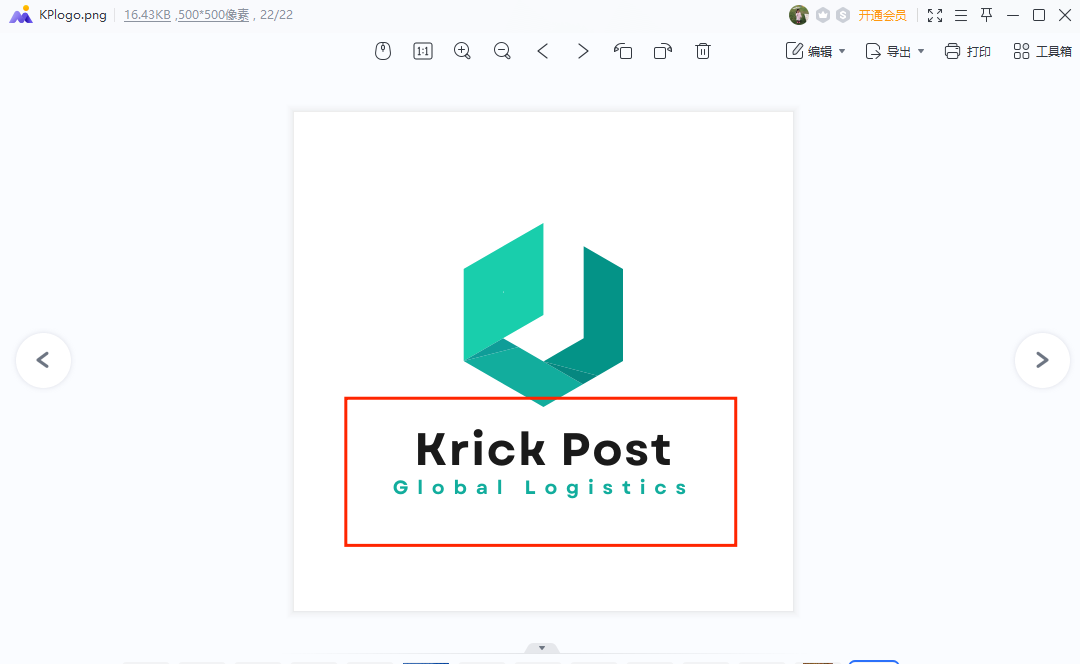Click the shield badge icon
Image resolution: width=1080 pixels, height=664 pixels.
click(x=822, y=15)
